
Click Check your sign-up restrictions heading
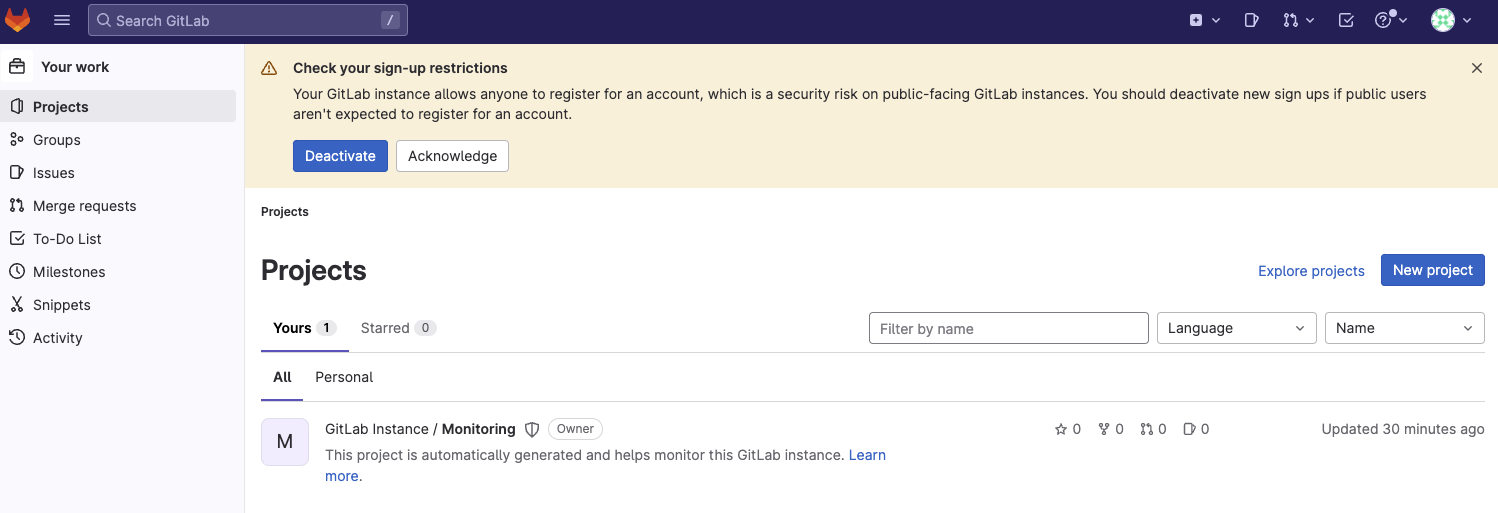(400, 68)
